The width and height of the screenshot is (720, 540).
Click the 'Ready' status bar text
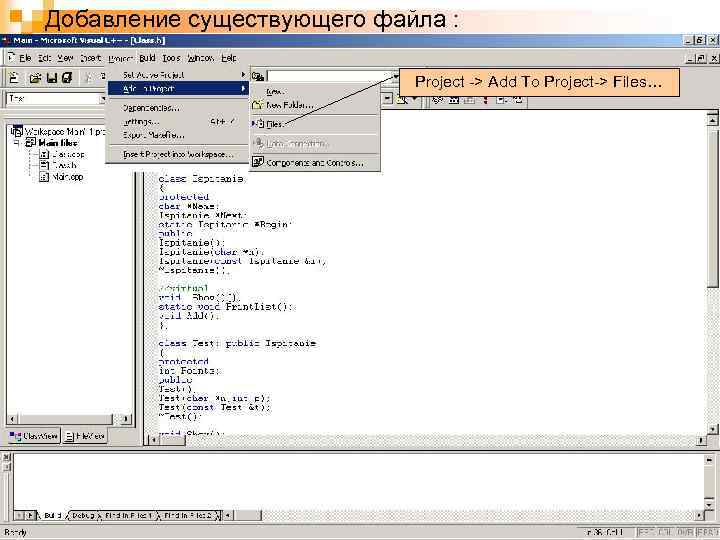(15, 533)
